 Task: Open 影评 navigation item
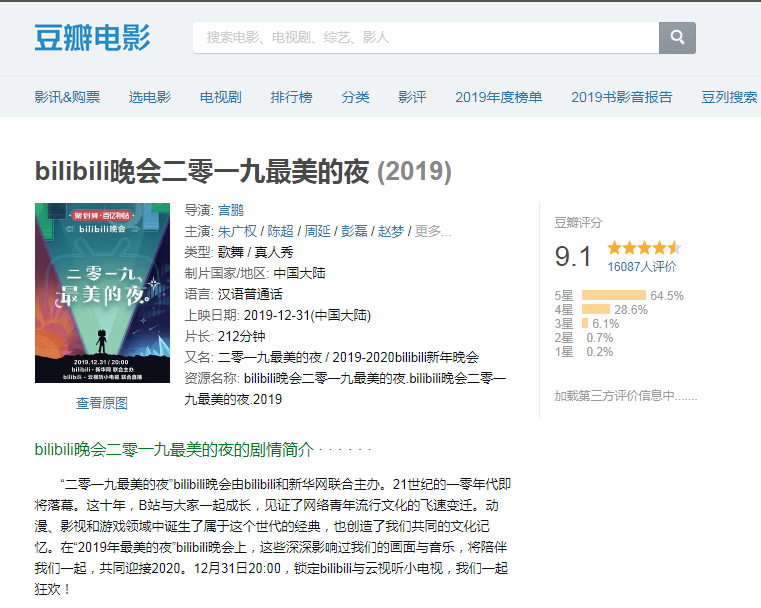click(412, 97)
